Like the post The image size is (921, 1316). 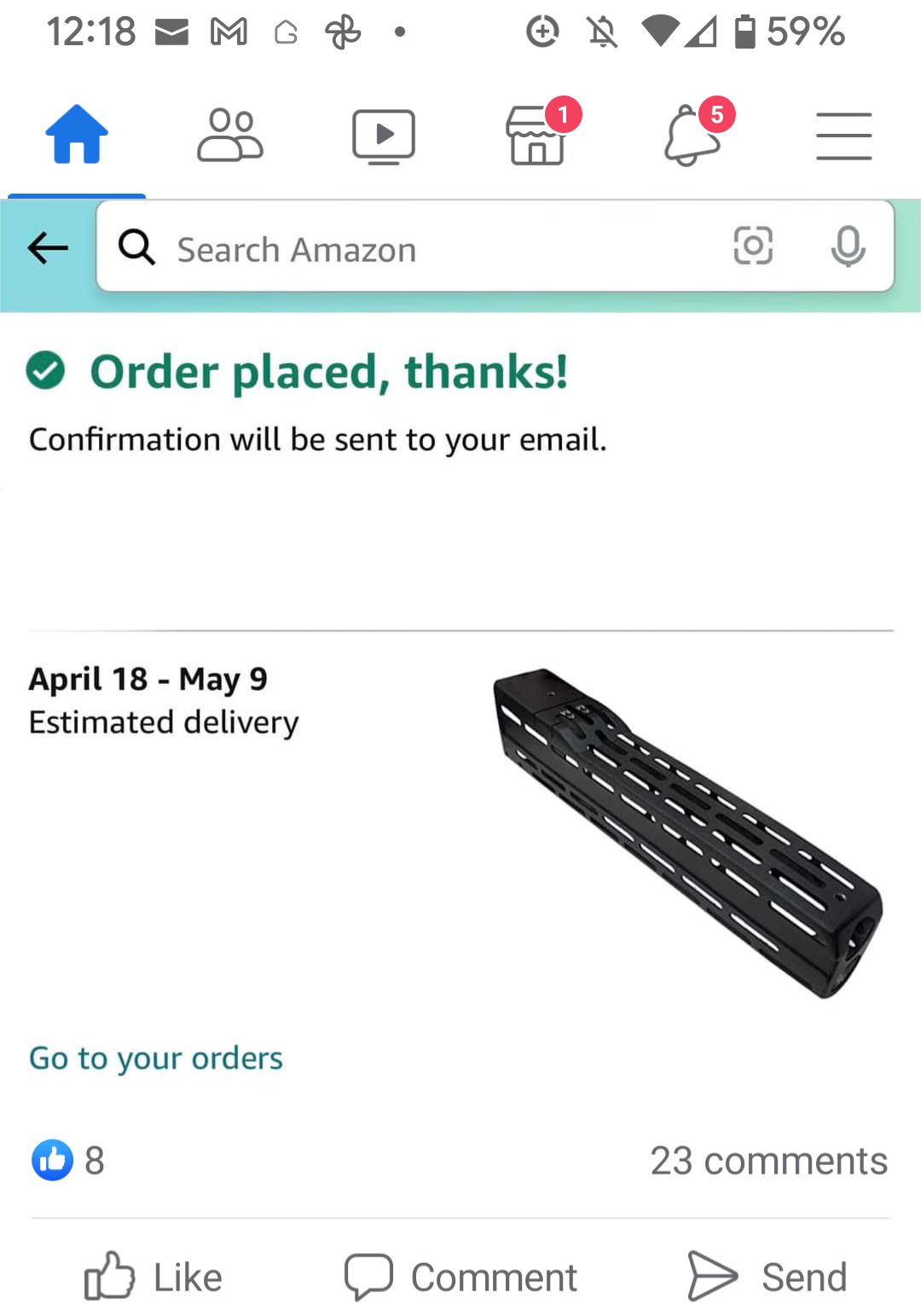click(x=153, y=1277)
